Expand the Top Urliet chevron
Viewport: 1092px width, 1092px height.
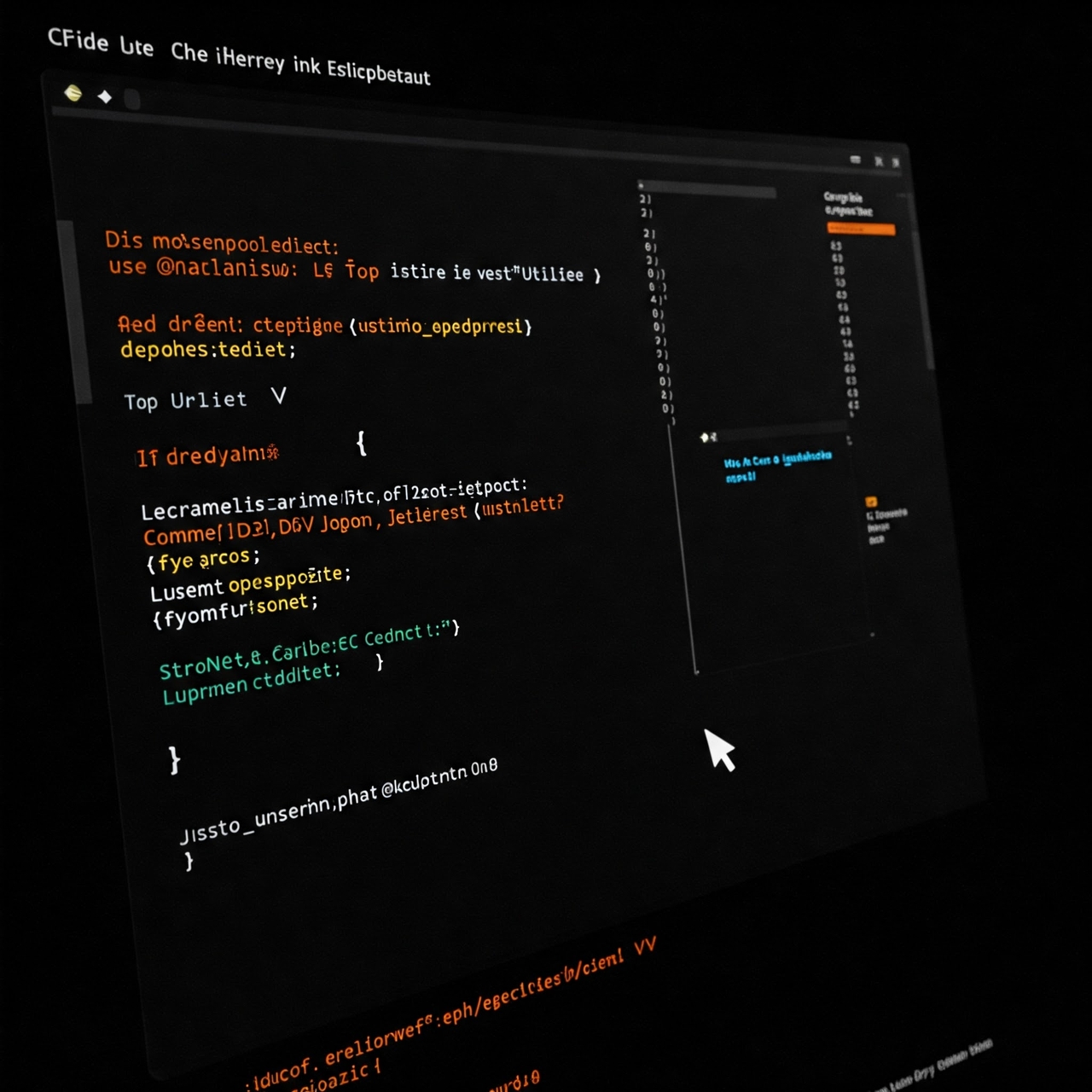click(278, 397)
